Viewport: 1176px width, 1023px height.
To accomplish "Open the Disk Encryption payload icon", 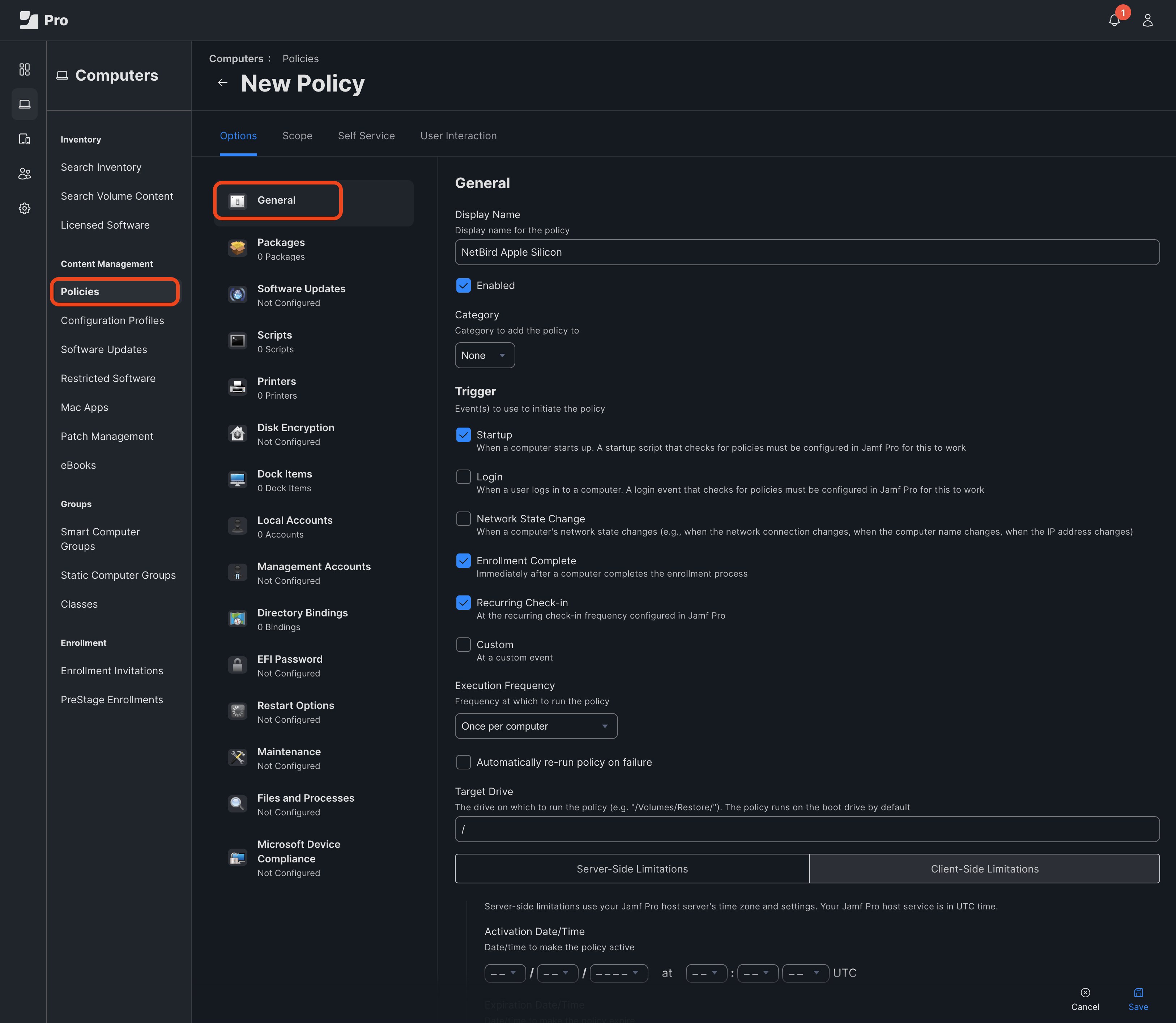I will click(237, 433).
